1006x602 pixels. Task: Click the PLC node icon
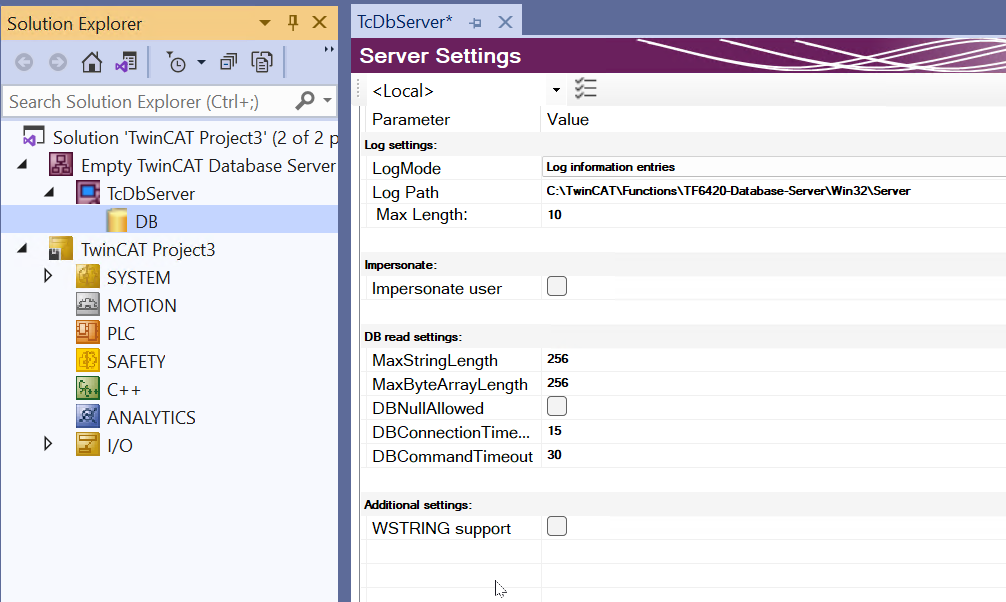pyautogui.click(x=88, y=332)
